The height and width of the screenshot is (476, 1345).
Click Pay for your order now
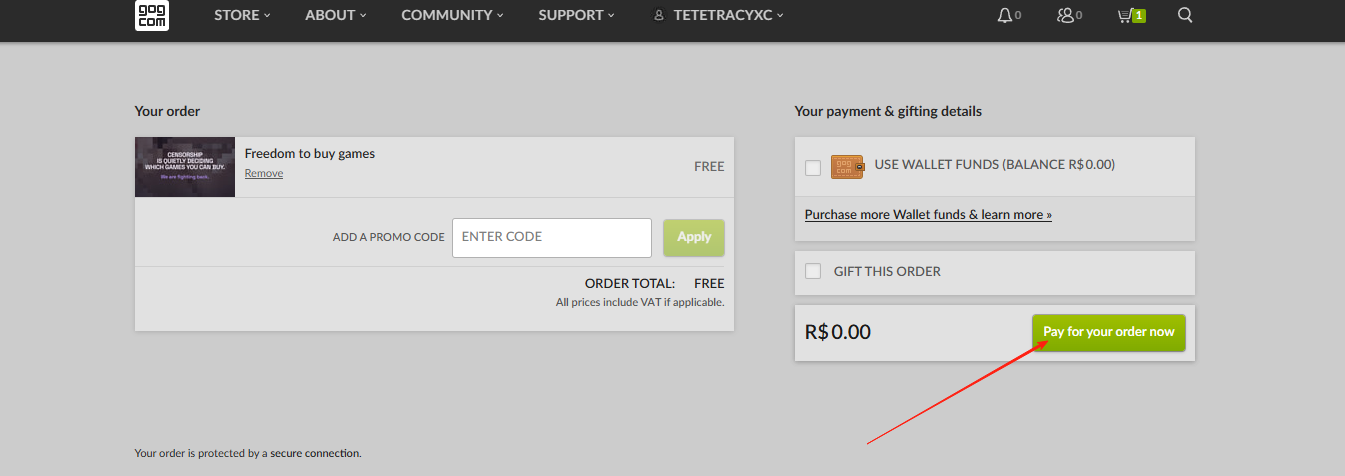point(1108,332)
